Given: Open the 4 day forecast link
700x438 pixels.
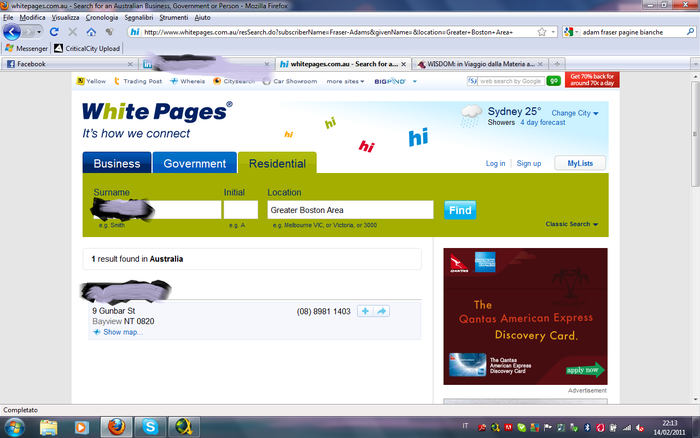Looking at the screenshot, I should (x=542, y=122).
